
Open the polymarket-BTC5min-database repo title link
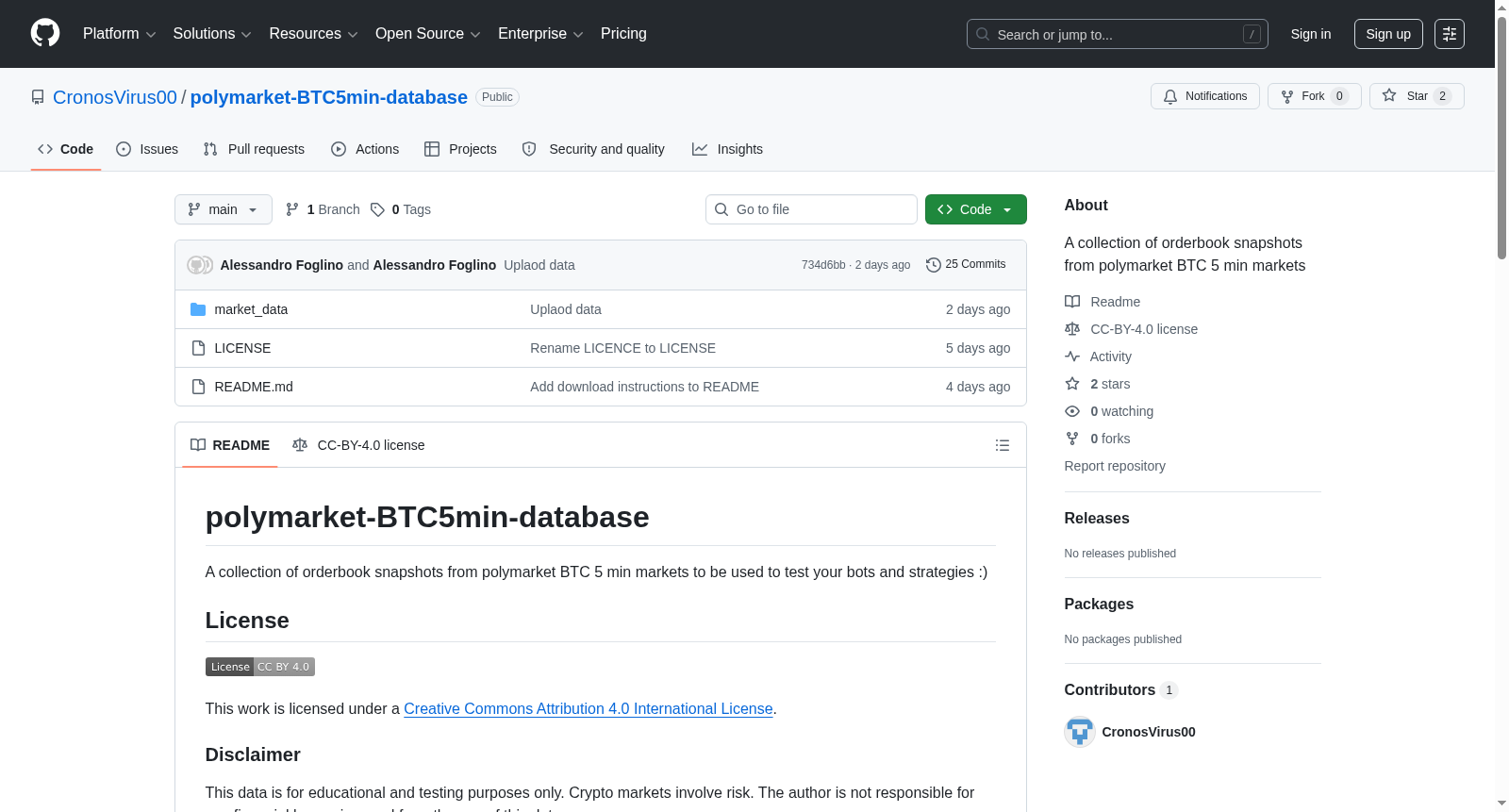click(x=329, y=97)
